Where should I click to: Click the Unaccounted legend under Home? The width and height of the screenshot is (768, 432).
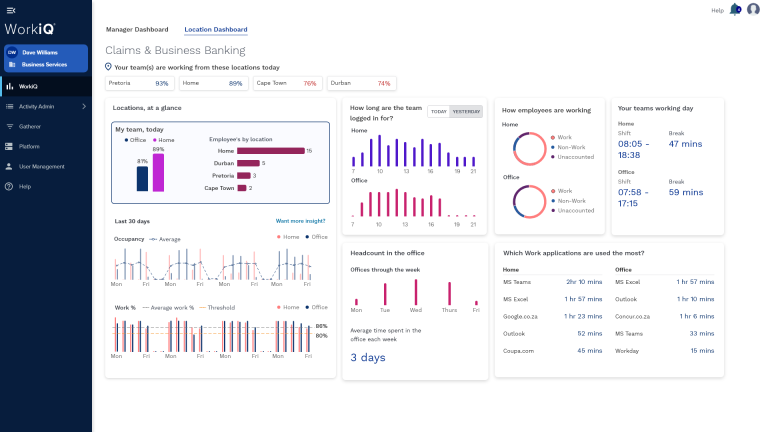[573, 157]
